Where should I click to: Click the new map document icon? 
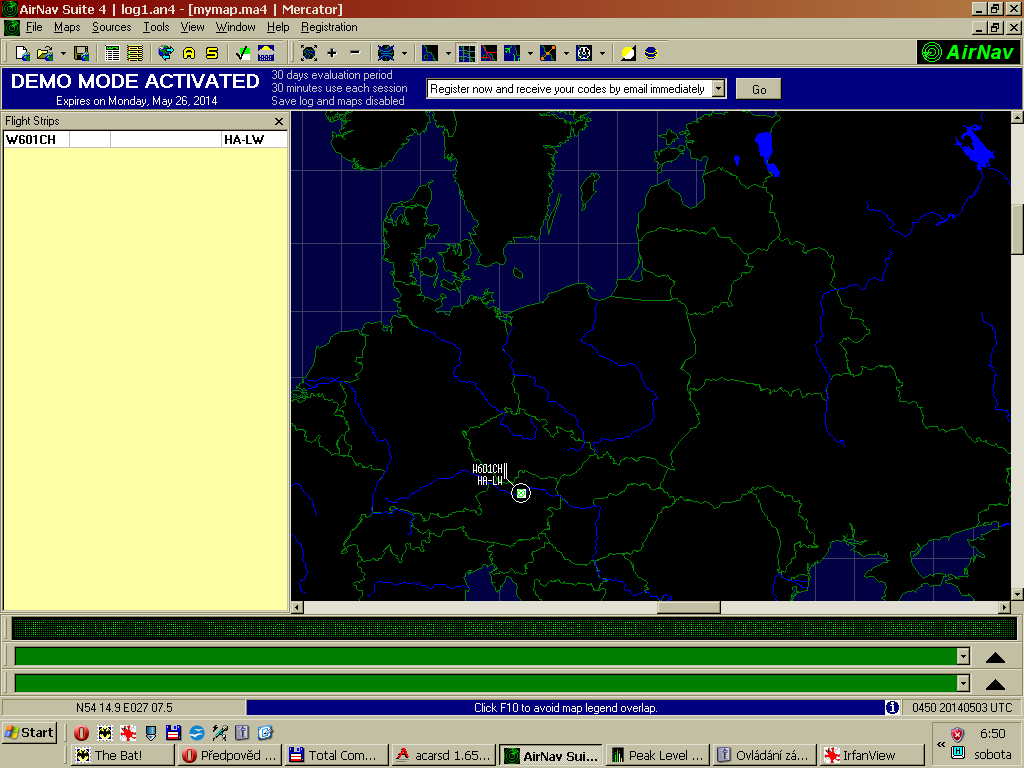[x=22, y=53]
